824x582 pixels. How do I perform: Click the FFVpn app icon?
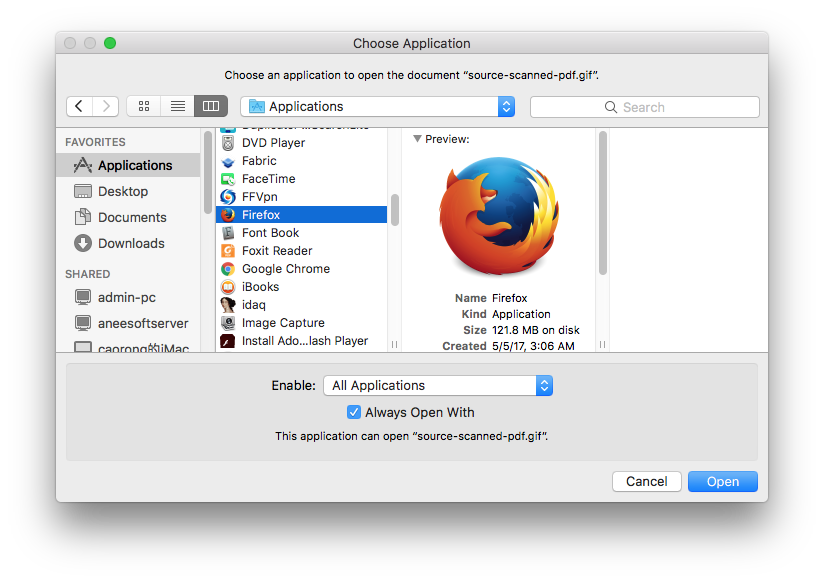[228, 197]
